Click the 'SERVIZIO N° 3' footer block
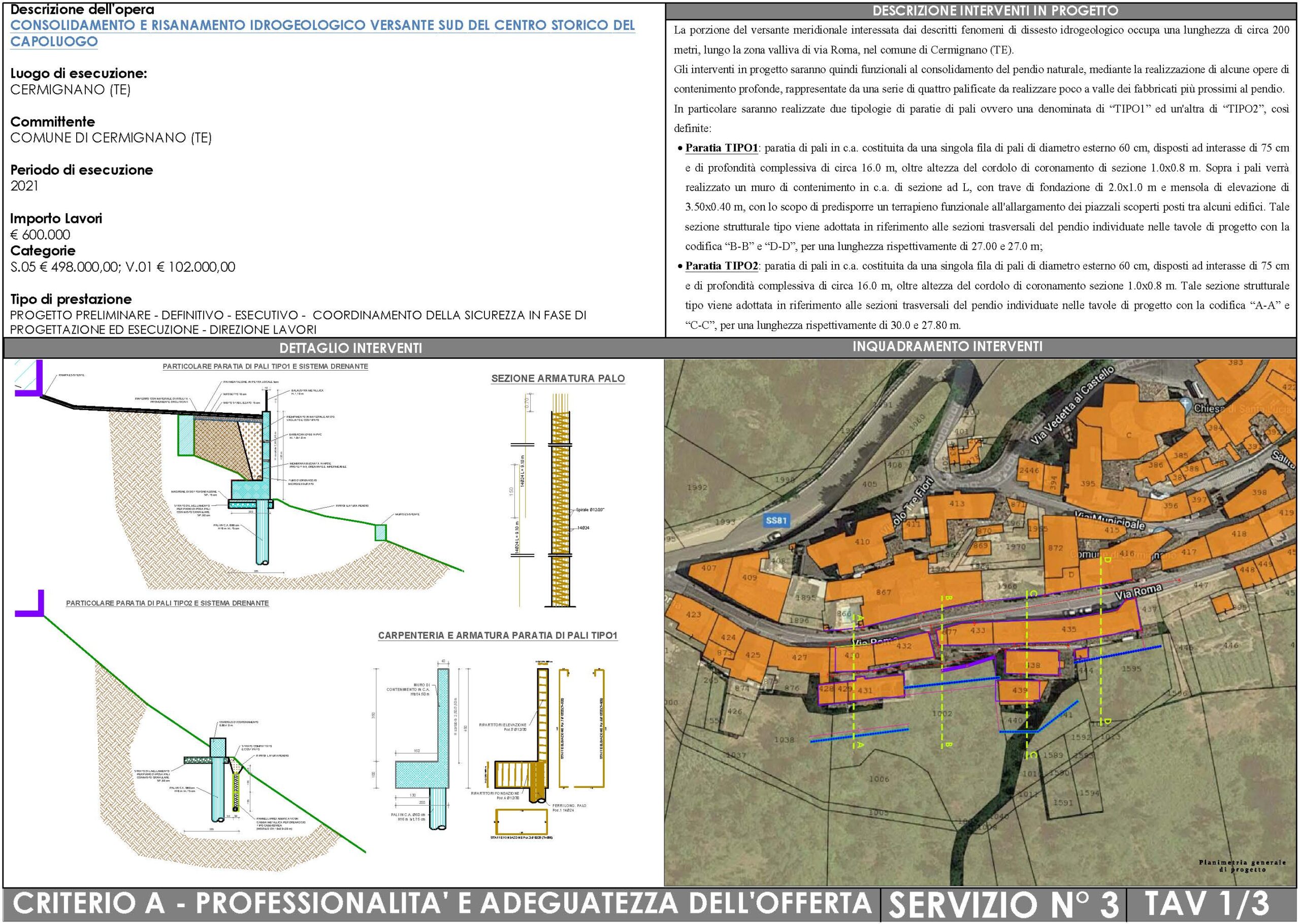The width and height of the screenshot is (1300, 924). coord(1004,905)
